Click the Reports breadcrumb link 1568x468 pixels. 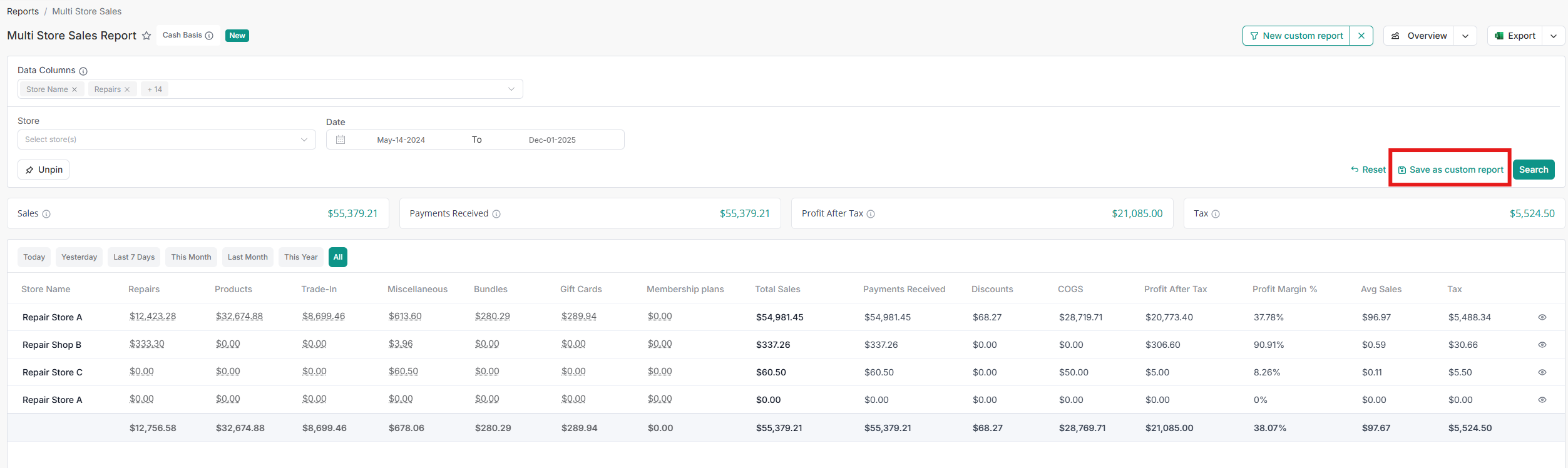23,11
